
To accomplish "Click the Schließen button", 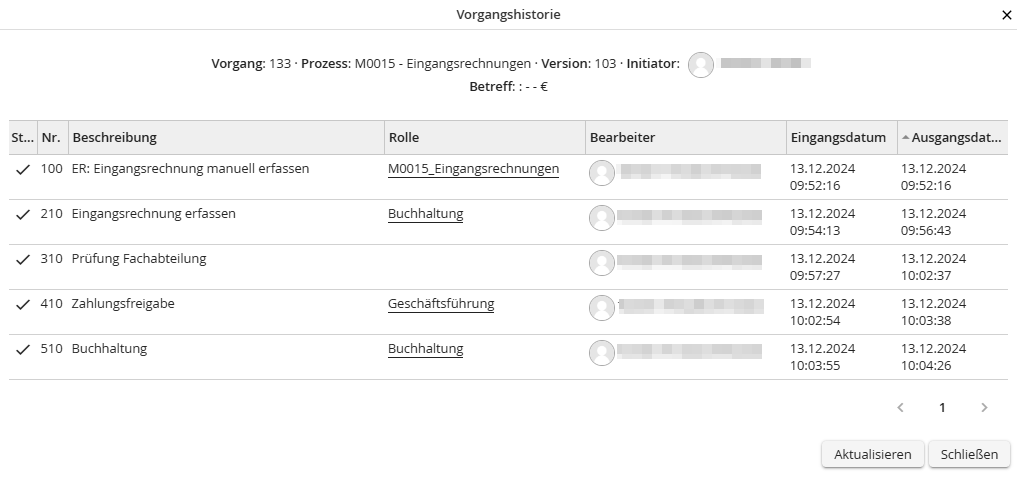I will 969,454.
